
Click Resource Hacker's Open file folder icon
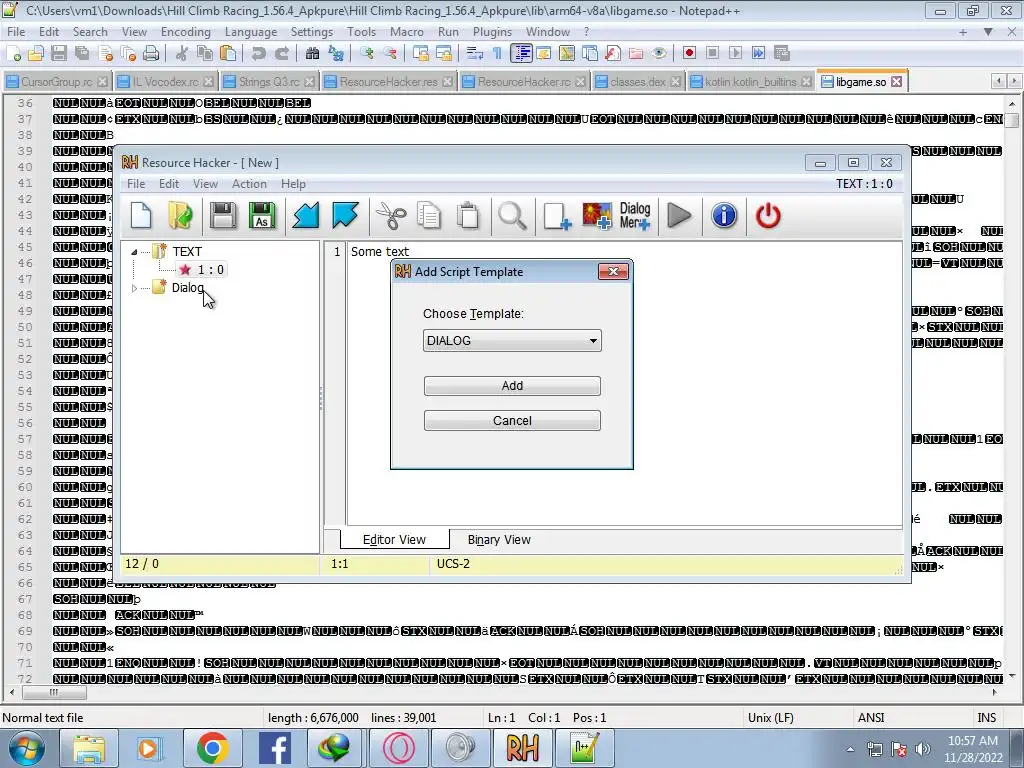point(180,216)
